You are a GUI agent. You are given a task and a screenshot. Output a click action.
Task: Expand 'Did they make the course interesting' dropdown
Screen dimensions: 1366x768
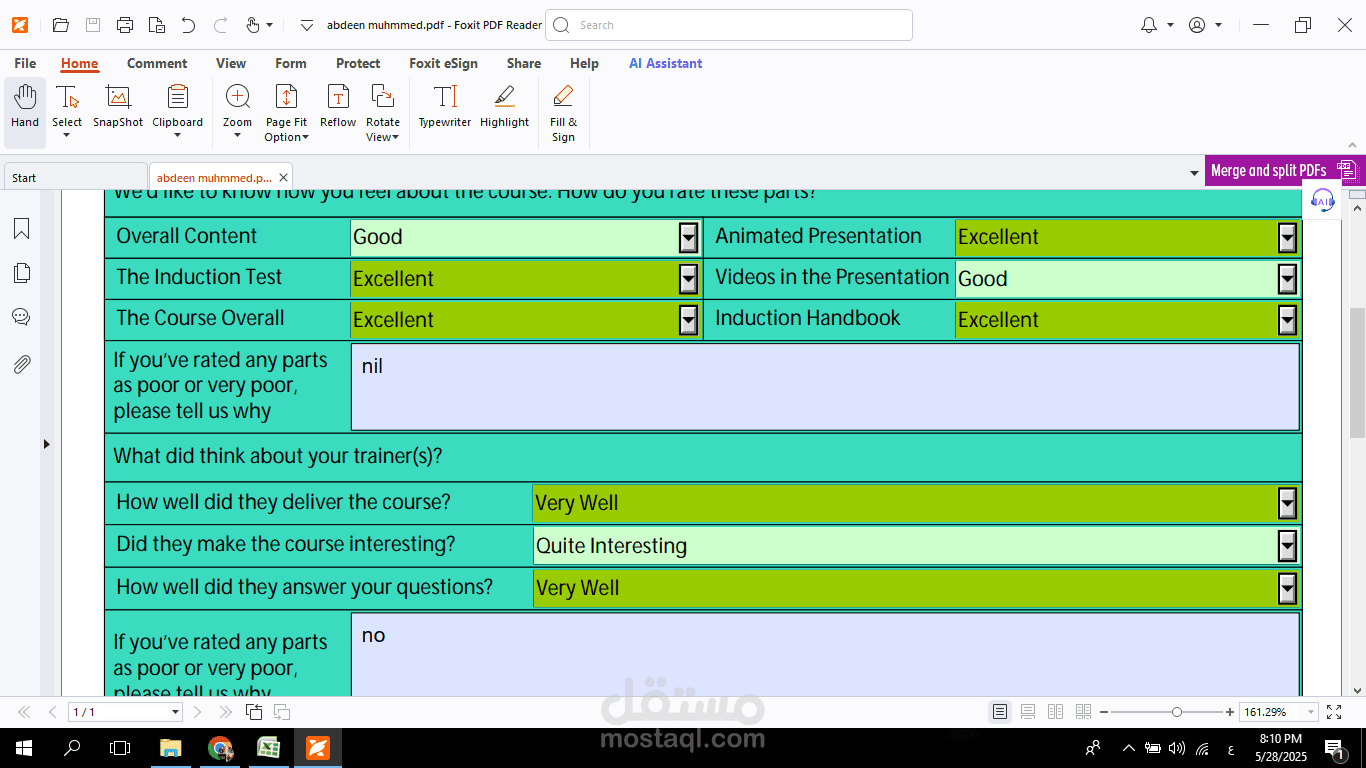pos(1287,546)
